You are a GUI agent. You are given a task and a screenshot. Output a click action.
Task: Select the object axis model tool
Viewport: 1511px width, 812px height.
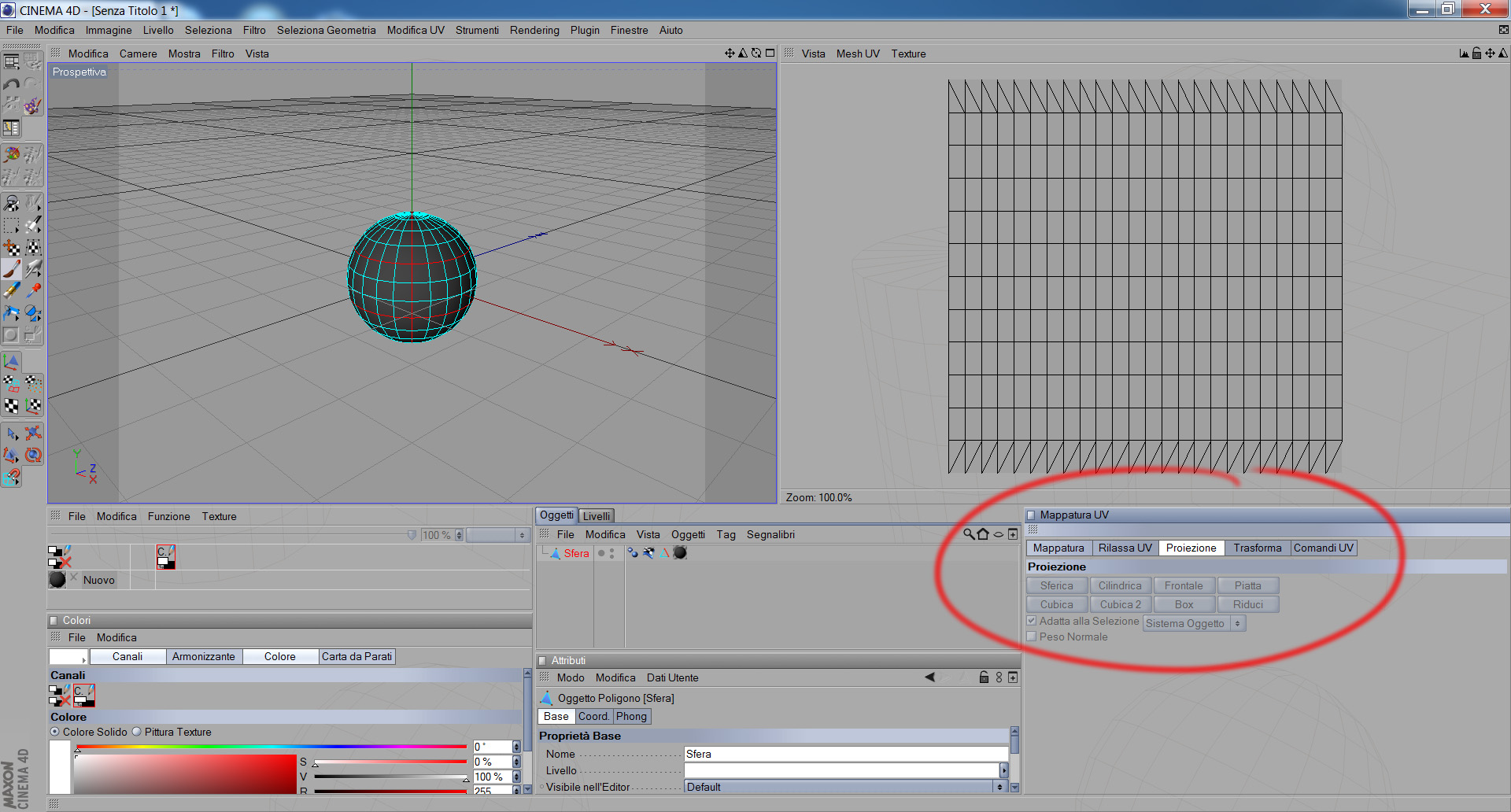[x=11, y=362]
